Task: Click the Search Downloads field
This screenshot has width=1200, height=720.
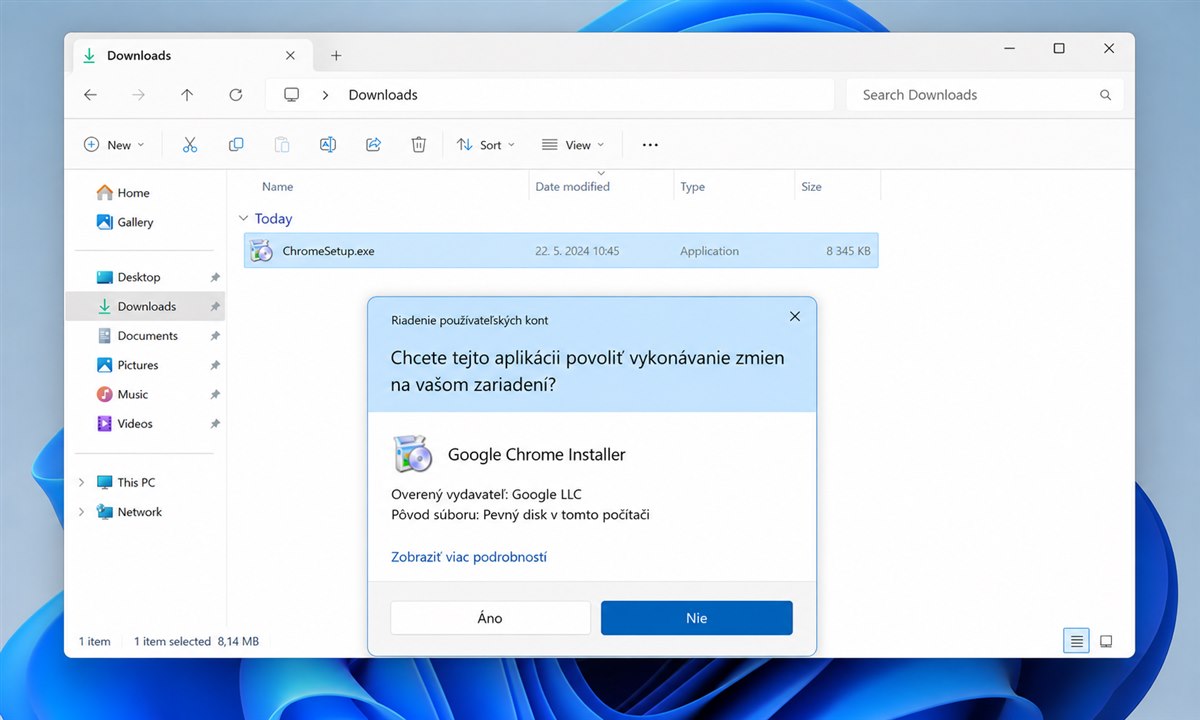Action: [985, 95]
